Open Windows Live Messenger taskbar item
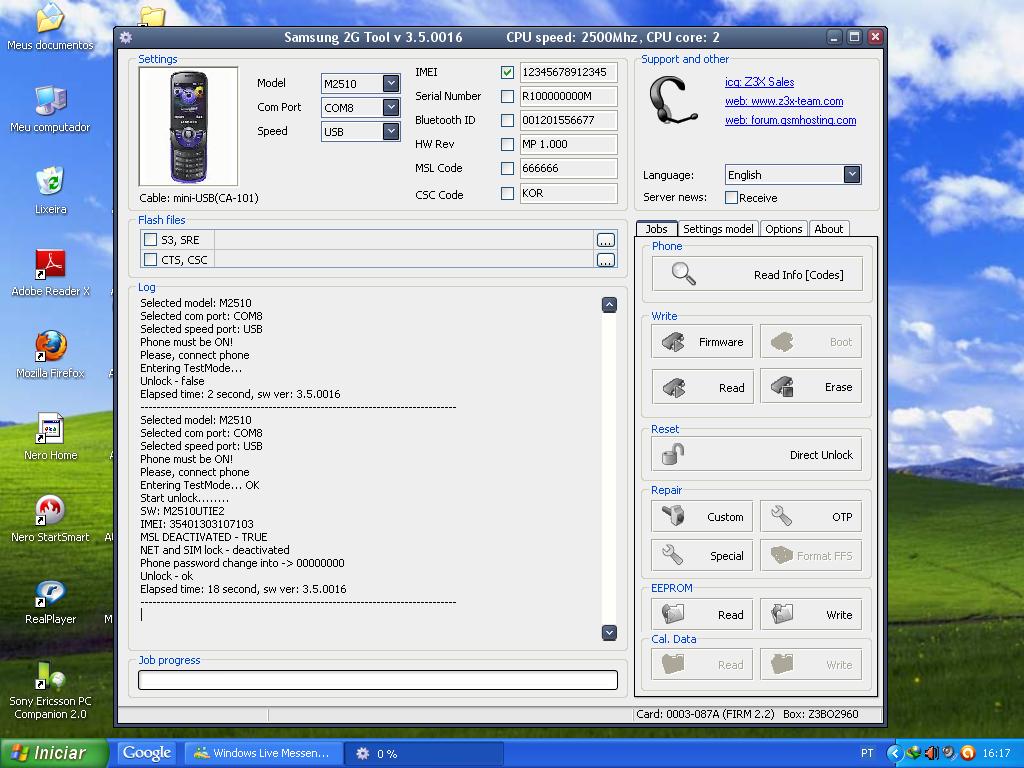Viewport: 1024px width, 768px height. coord(264,753)
